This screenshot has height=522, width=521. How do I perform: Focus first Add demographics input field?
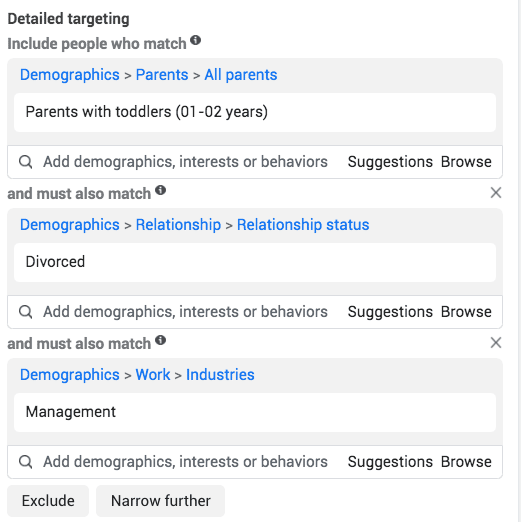(x=185, y=162)
